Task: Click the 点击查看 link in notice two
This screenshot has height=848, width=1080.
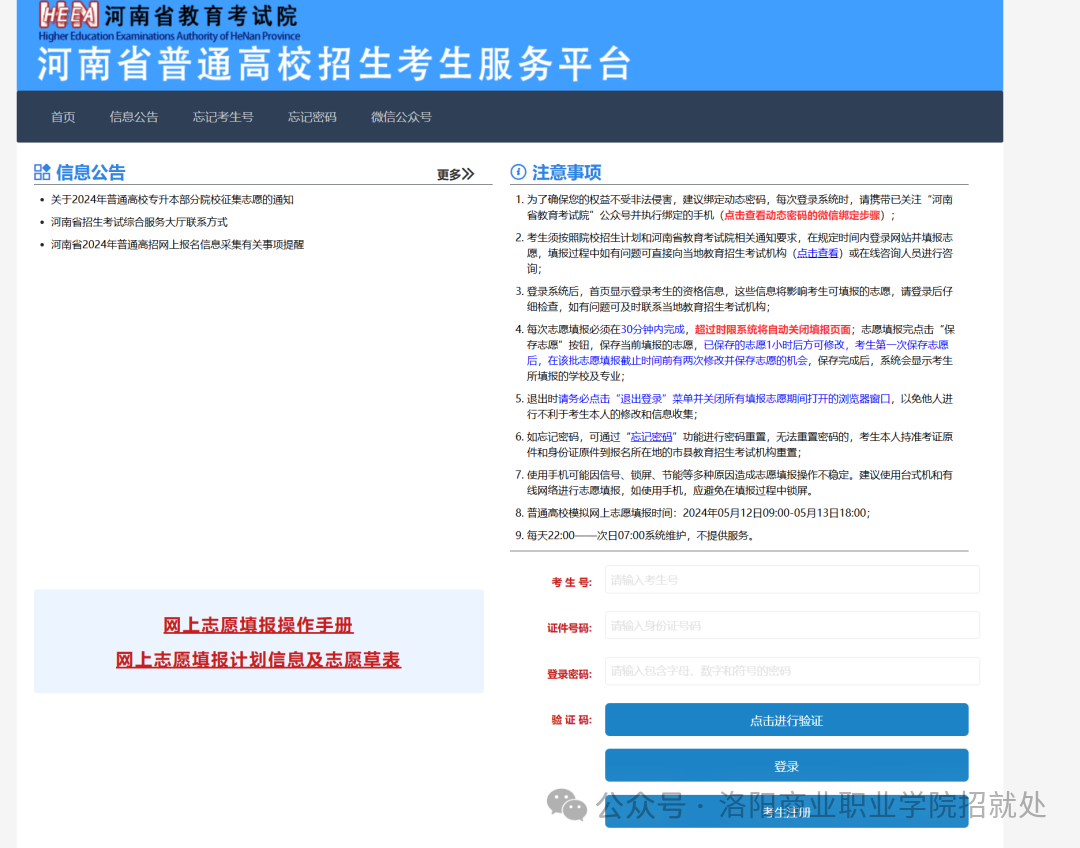Action: pos(817,254)
